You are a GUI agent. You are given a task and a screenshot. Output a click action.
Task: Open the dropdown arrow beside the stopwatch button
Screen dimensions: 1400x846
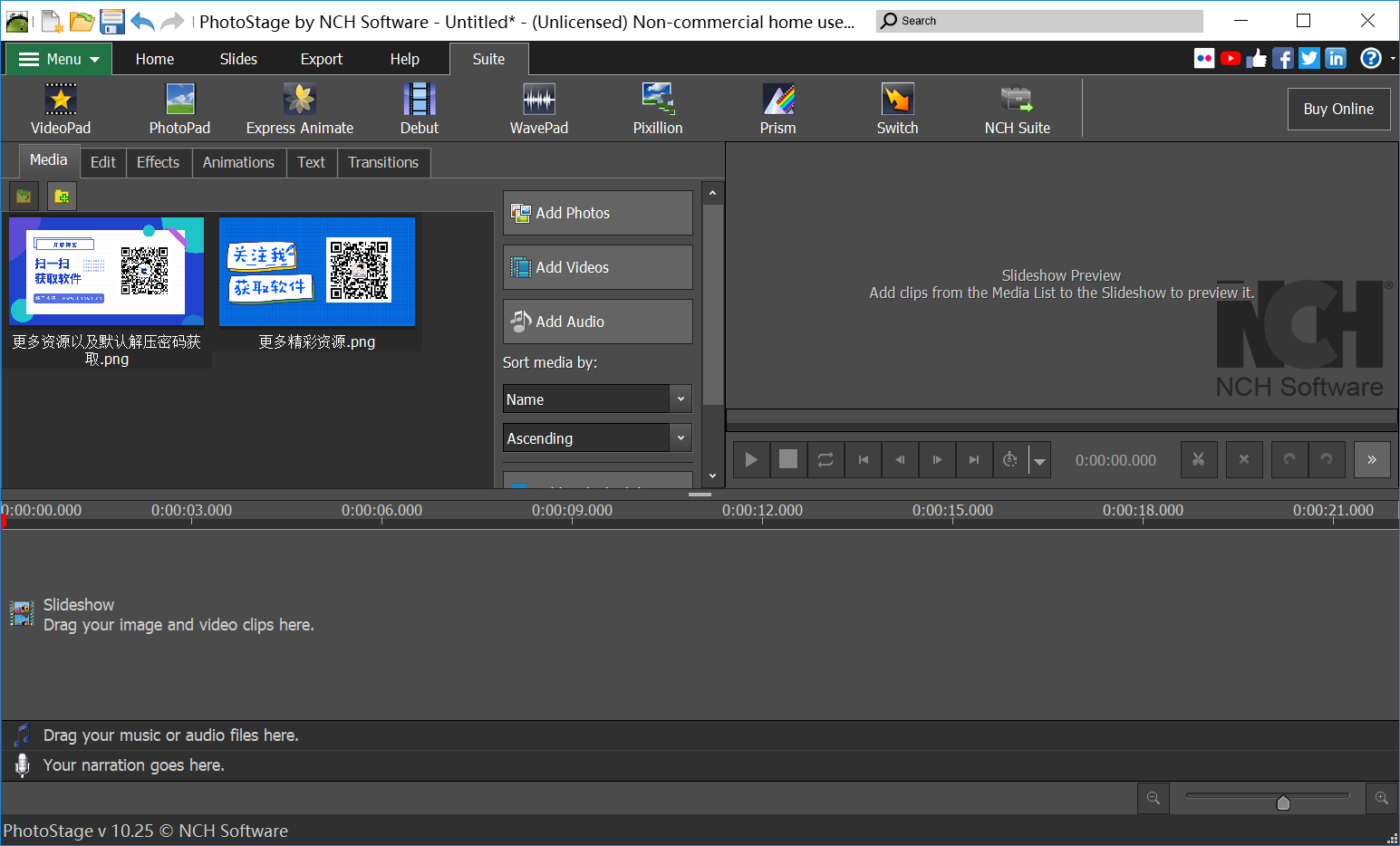1040,460
